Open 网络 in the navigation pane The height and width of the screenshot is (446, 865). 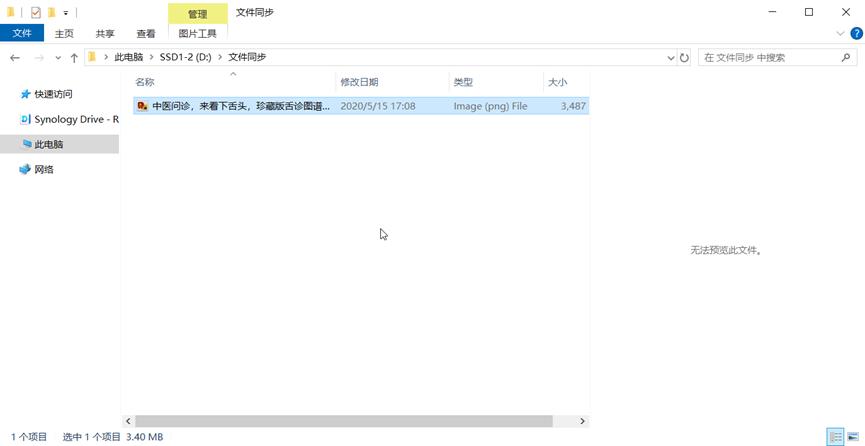pos(37,170)
